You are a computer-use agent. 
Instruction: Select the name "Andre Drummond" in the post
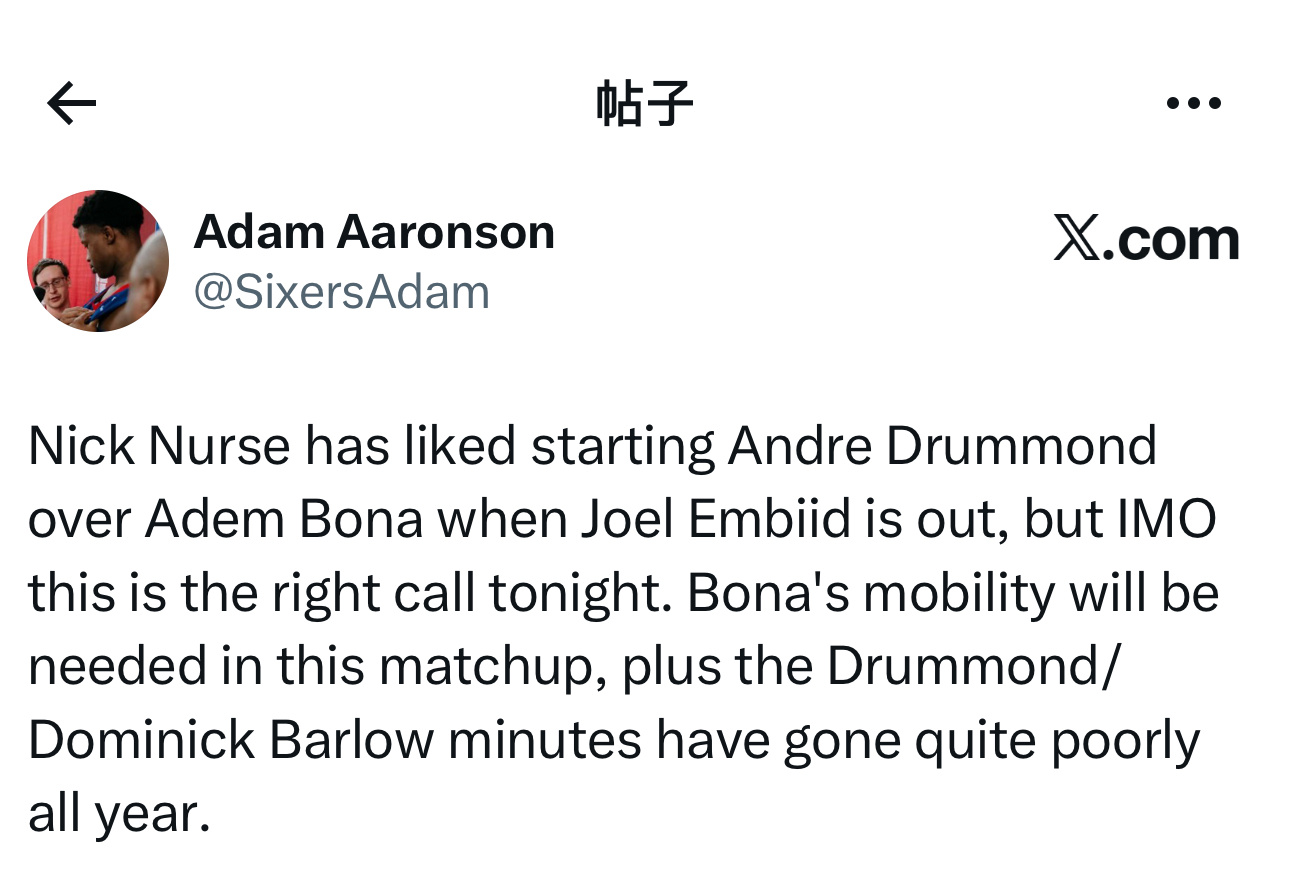[x=941, y=446]
